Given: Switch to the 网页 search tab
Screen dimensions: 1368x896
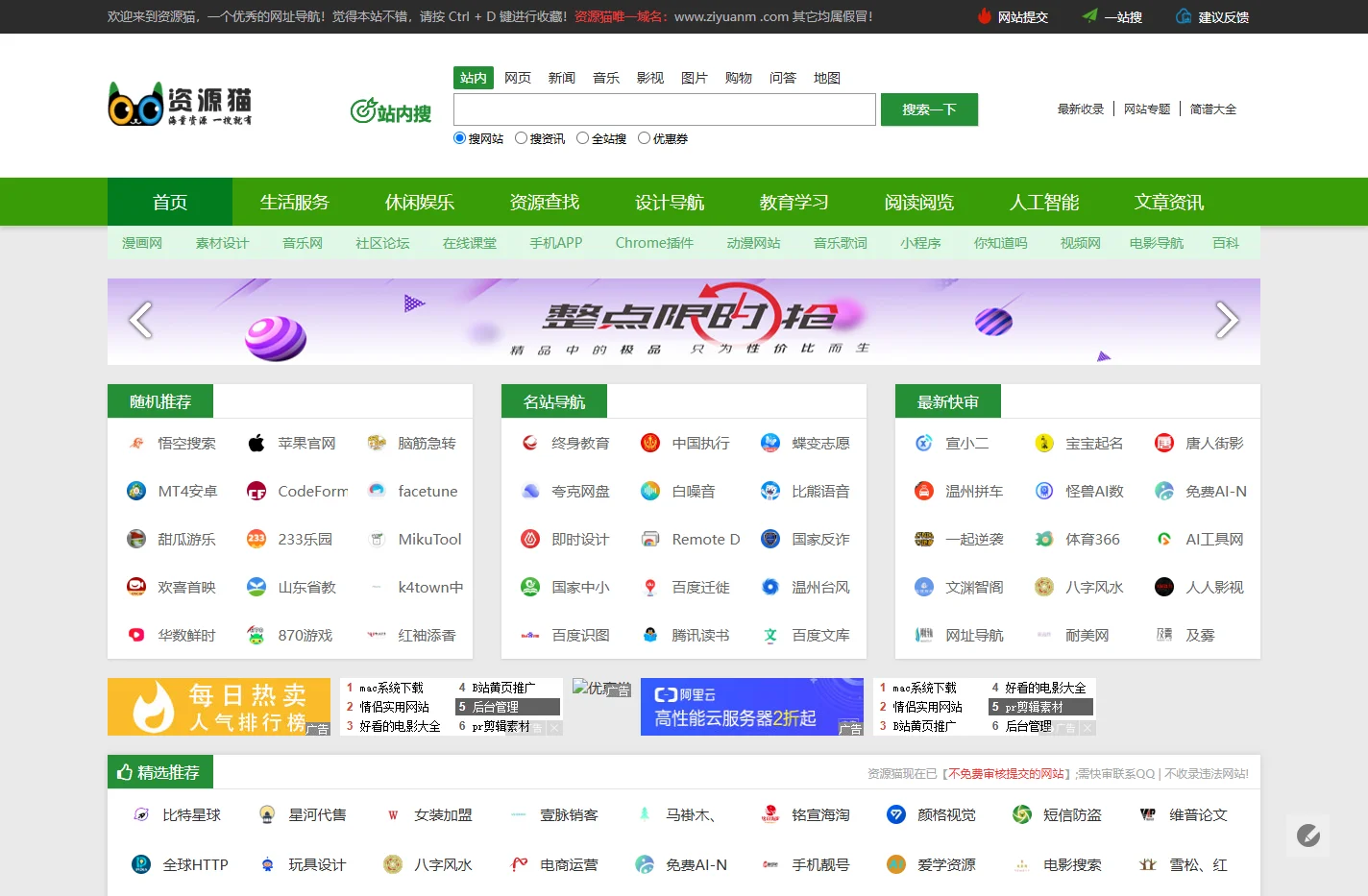Looking at the screenshot, I should pyautogui.click(x=518, y=78).
